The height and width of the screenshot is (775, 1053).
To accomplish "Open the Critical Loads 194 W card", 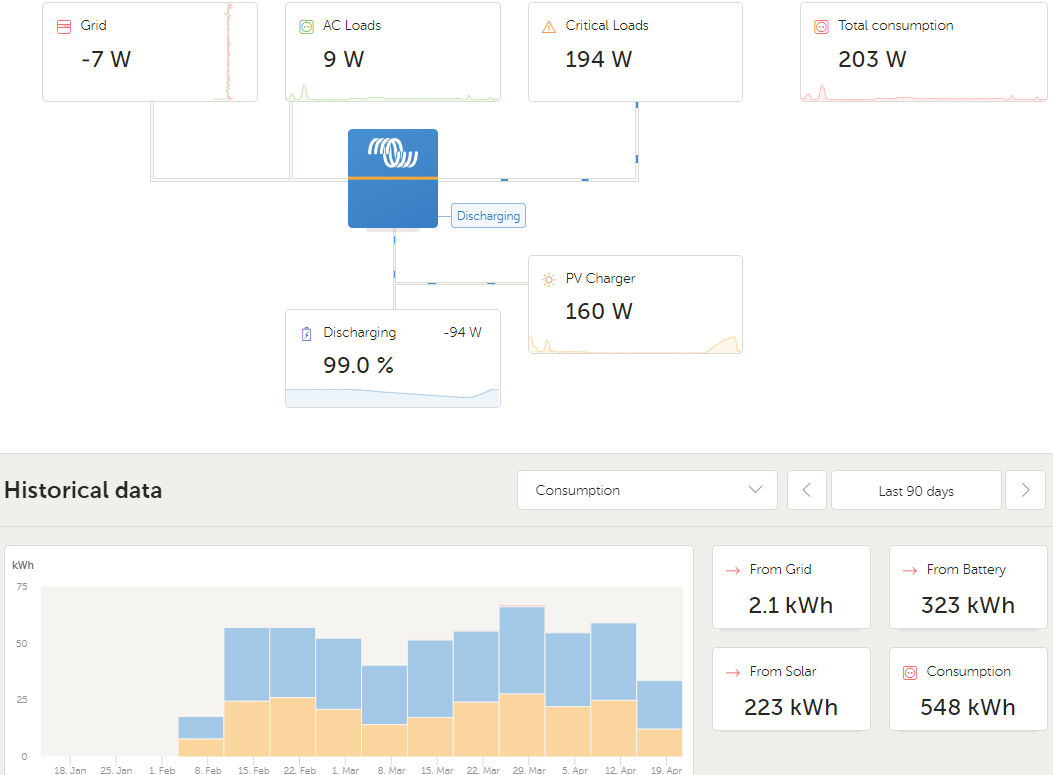I will (635, 52).
